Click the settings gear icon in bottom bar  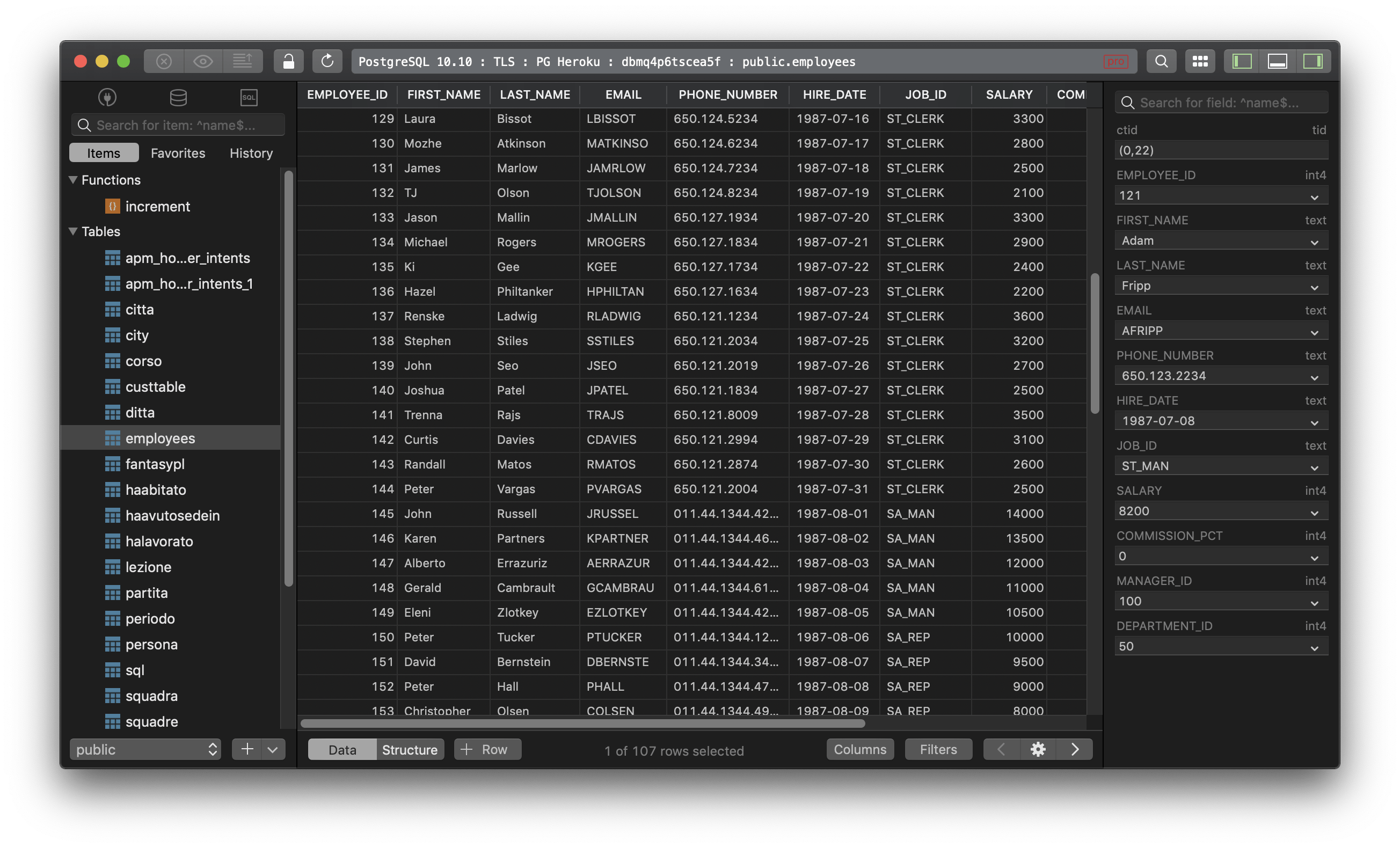(x=1038, y=749)
